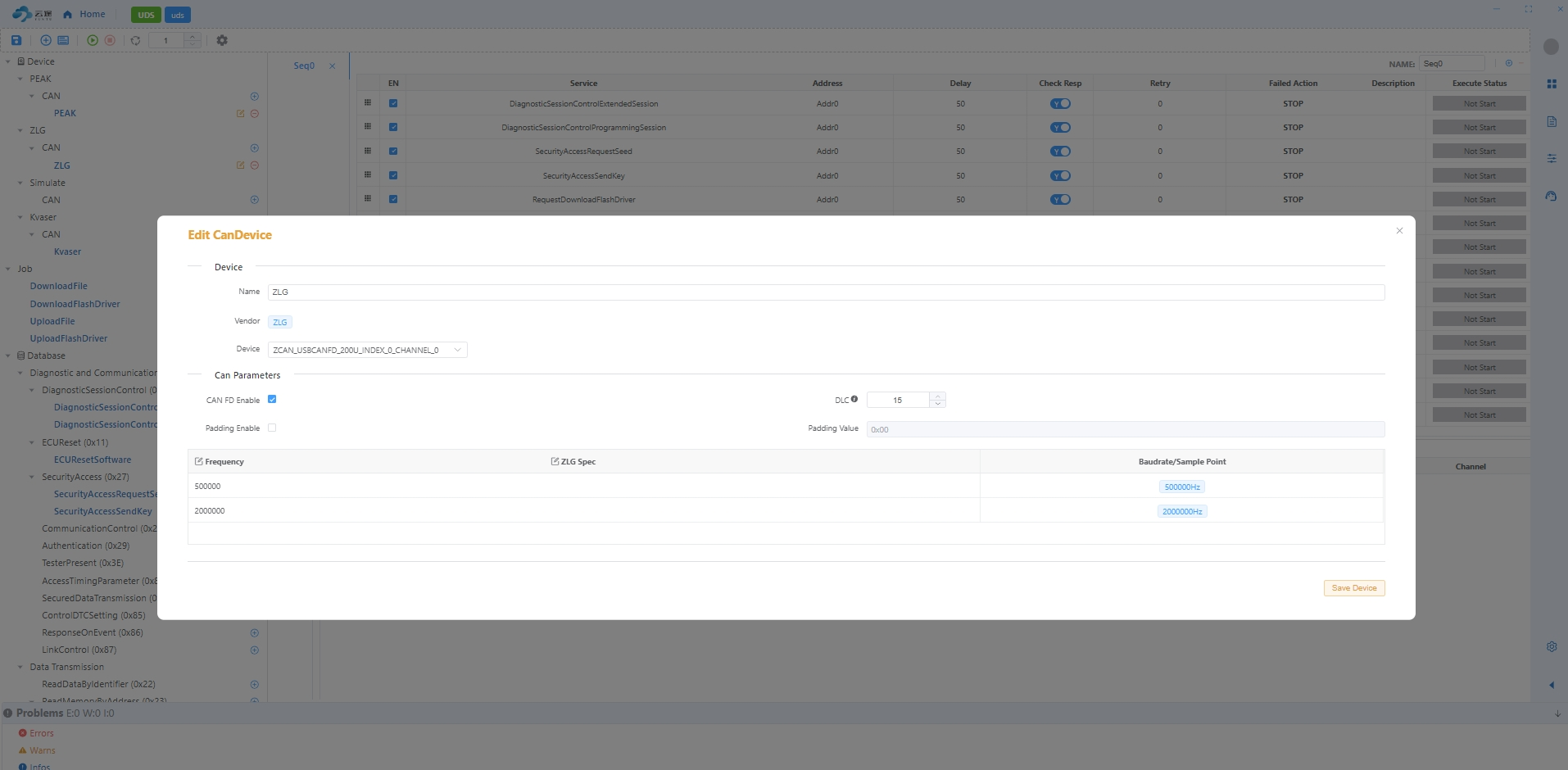
Task: Click the blue uds tab
Action: 178,15
